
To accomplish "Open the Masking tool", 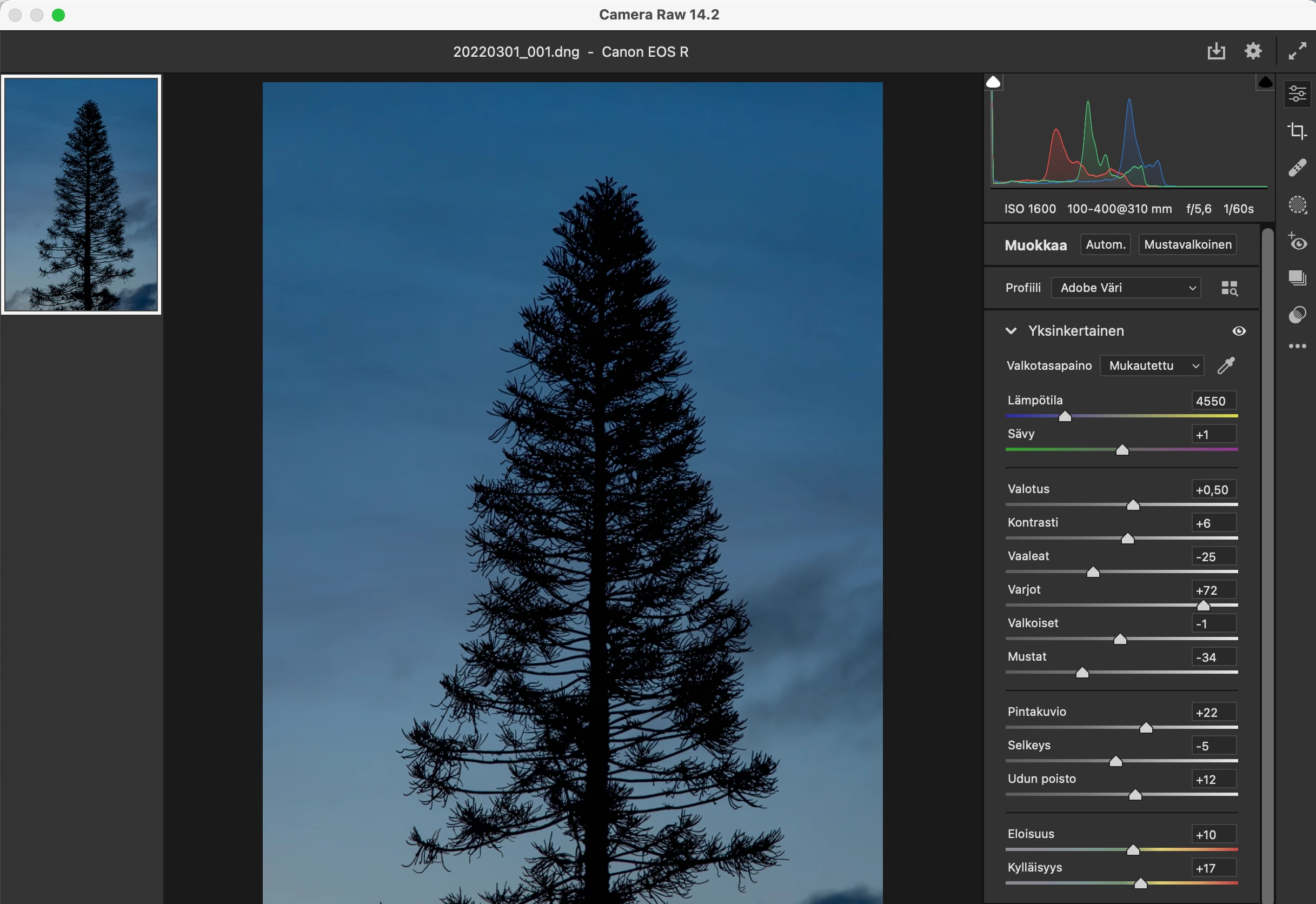I will tap(1297, 204).
